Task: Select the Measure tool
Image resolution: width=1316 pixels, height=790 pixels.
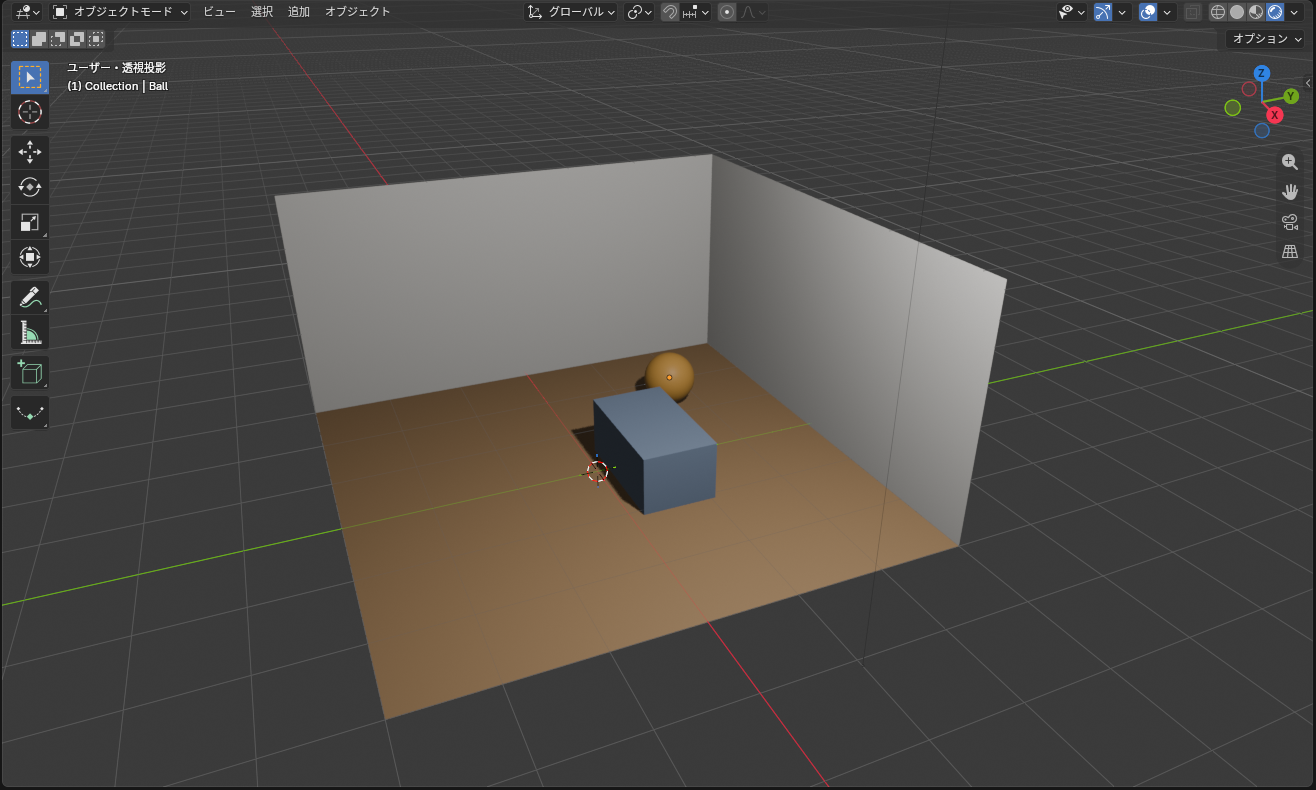Action: tap(30, 332)
